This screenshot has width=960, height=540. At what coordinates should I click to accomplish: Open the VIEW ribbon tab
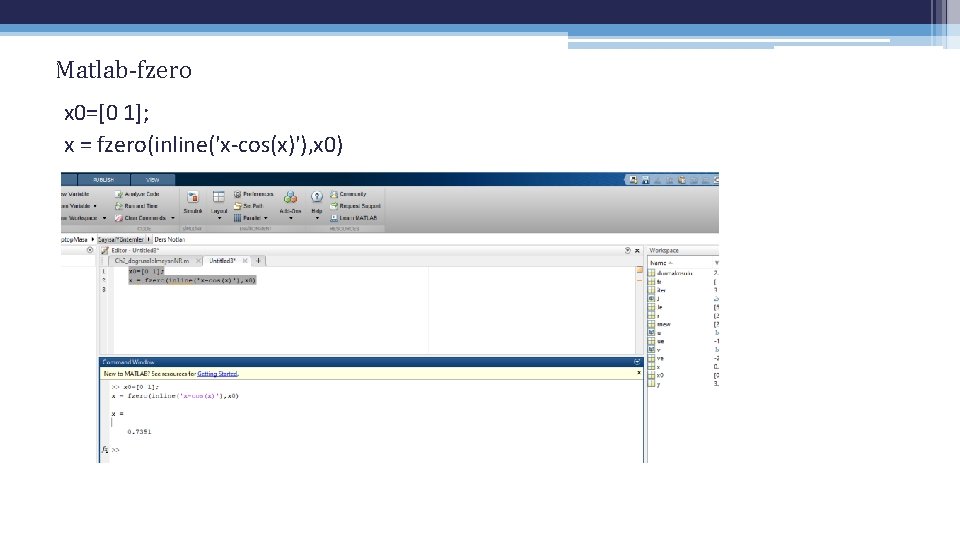[152, 180]
